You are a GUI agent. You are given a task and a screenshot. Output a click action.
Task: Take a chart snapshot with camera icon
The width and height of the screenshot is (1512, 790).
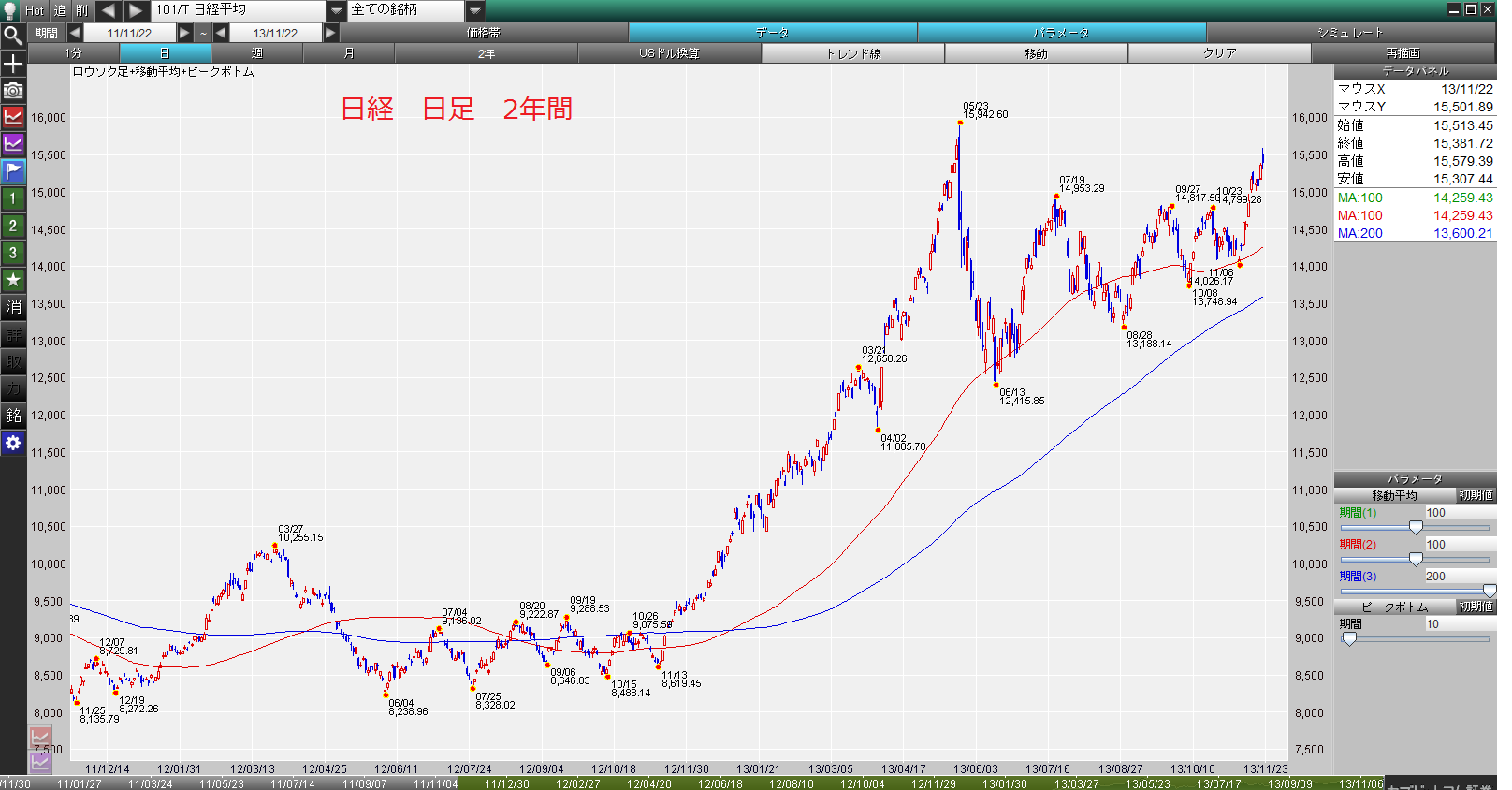click(13, 90)
